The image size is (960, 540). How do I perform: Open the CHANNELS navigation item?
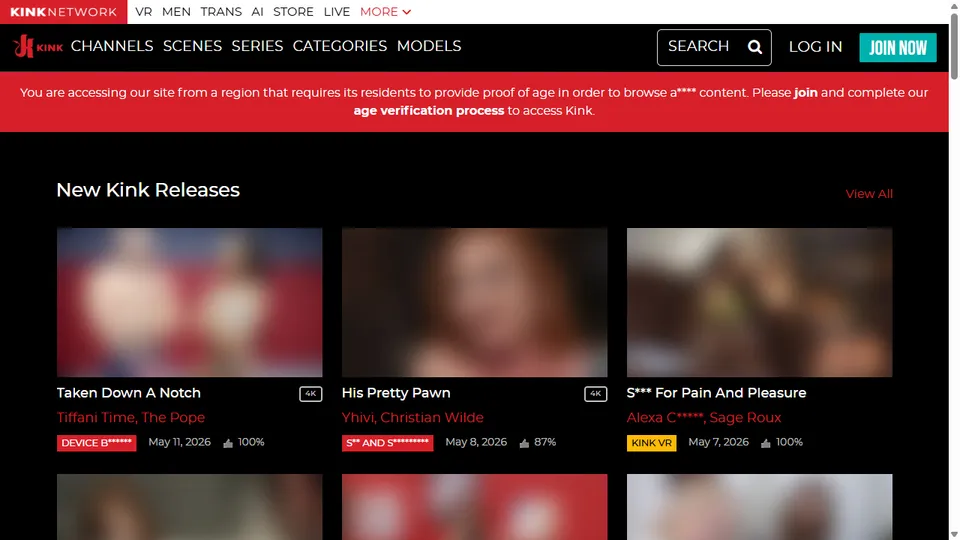coord(112,46)
